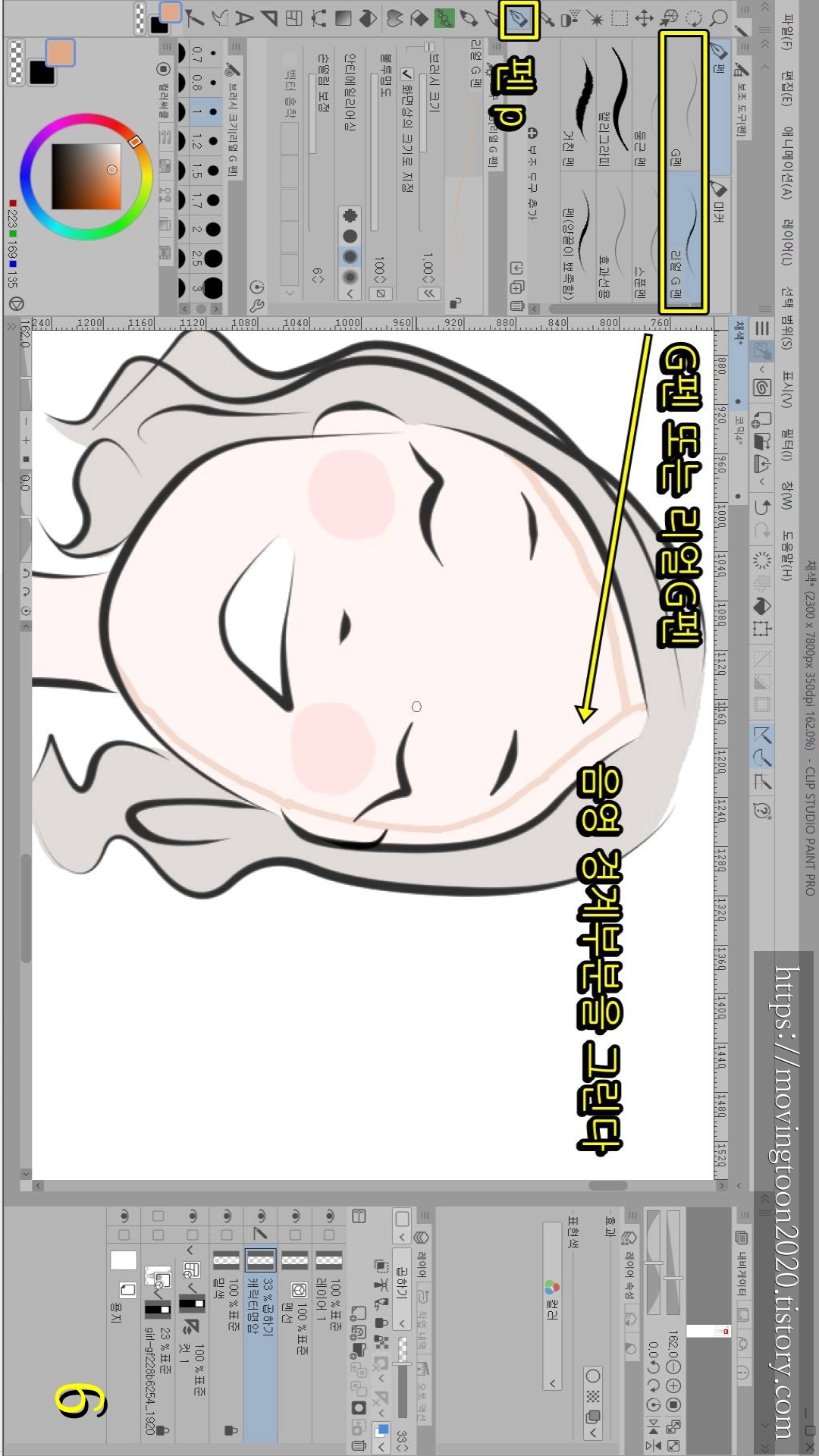Select the Zoom magnifier tool
Image resolution: width=819 pixels, height=1456 pixels.
(x=718, y=18)
